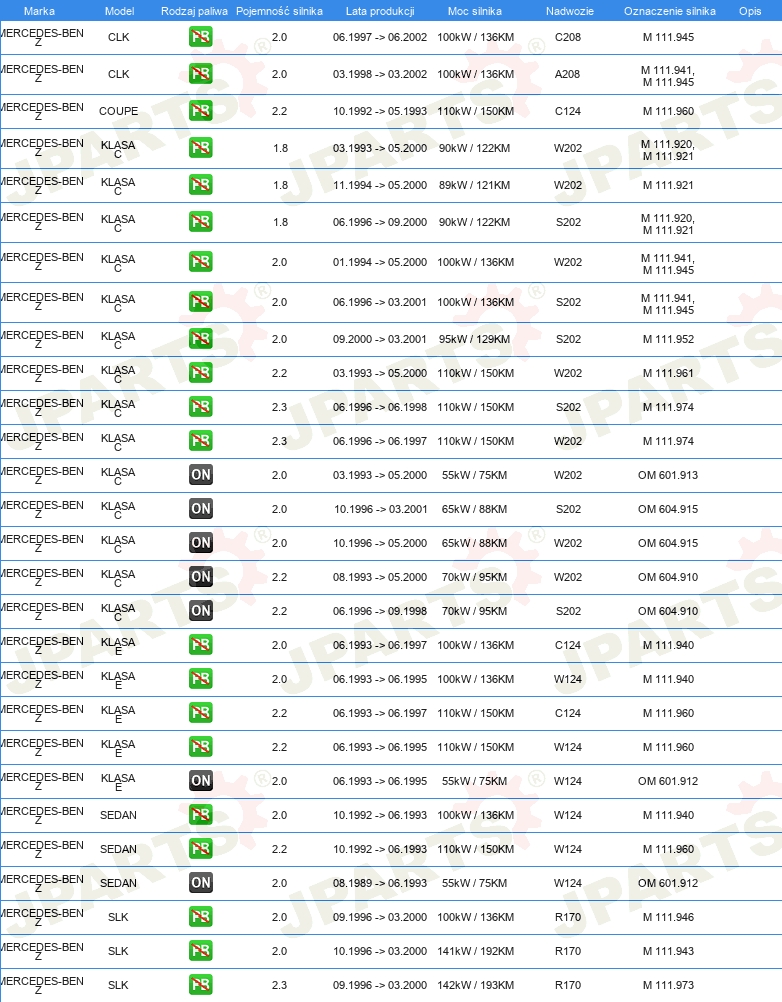Viewport: 782px width, 1002px height.
Task: Click the Rodzaj paliwa column header
Action: 194,11
